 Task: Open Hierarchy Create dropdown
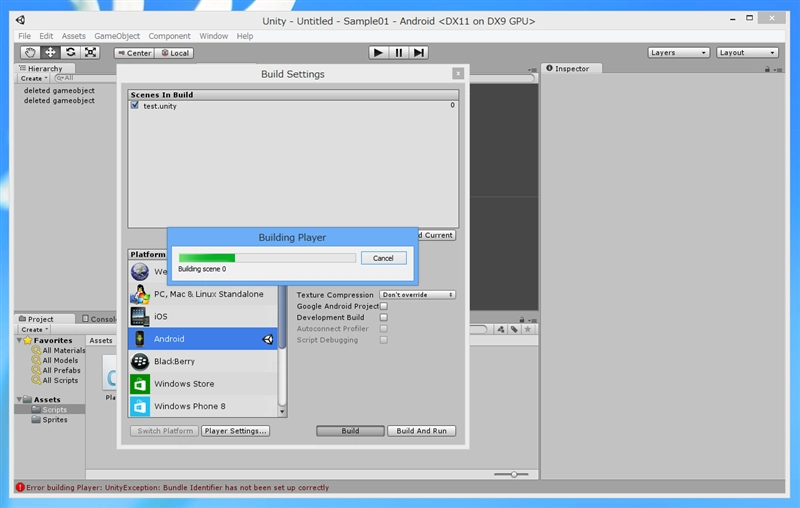pyautogui.click(x=34, y=79)
